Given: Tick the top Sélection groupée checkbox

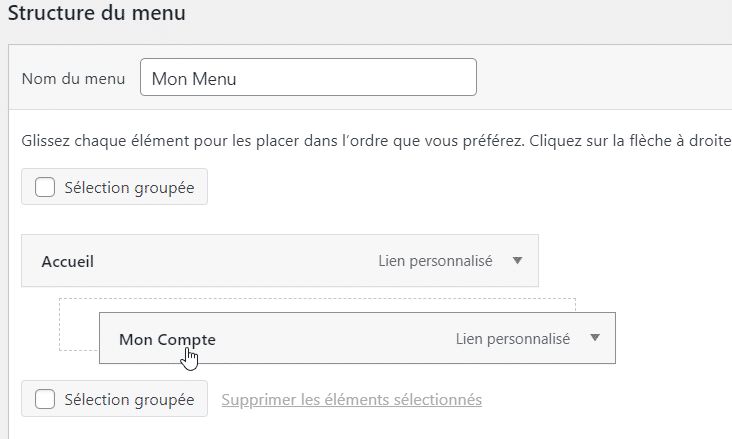Looking at the screenshot, I should pyautogui.click(x=45, y=187).
